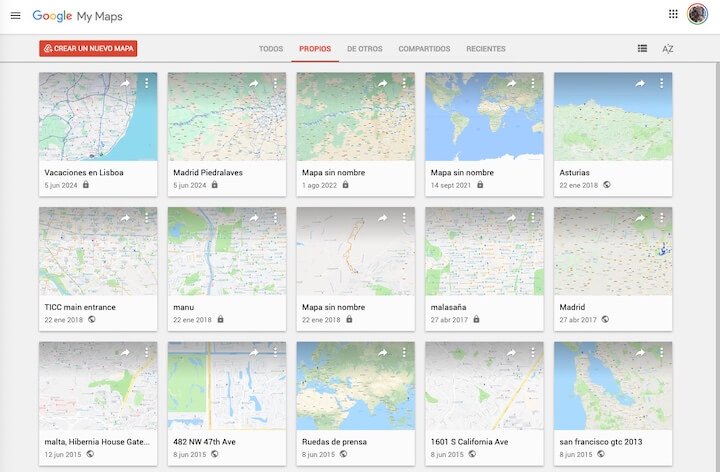Share the 22 ene 2018 Mapa sin nombre

[x=382, y=218]
